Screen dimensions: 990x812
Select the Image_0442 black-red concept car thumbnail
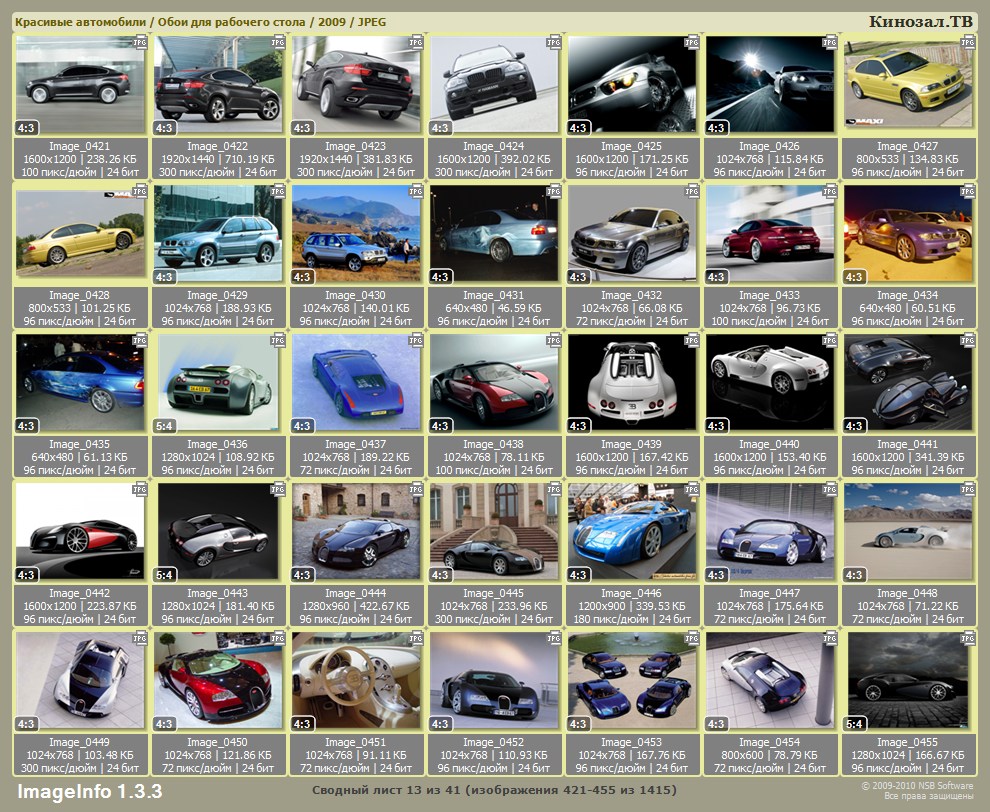click(80, 532)
